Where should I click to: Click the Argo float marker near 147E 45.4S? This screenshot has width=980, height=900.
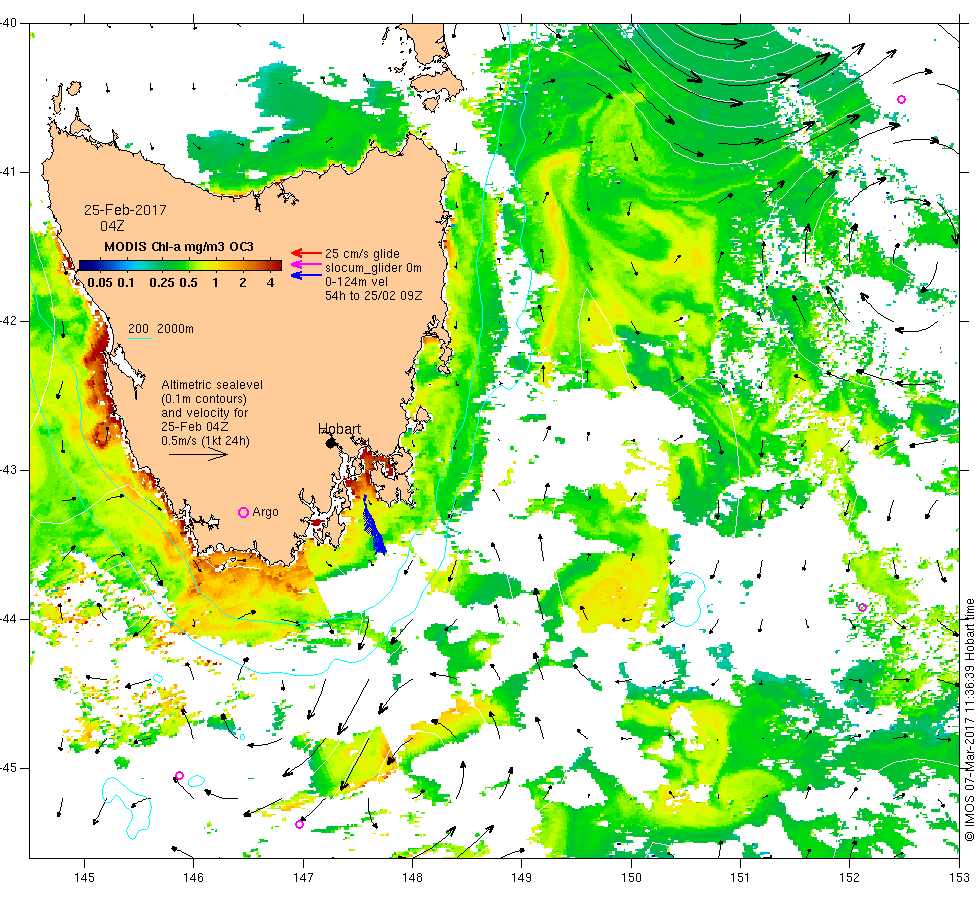click(299, 824)
